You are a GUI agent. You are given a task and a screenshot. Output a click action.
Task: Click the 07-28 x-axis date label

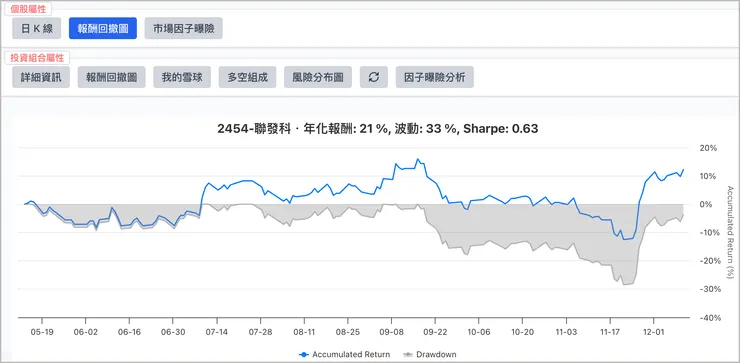[261, 332]
